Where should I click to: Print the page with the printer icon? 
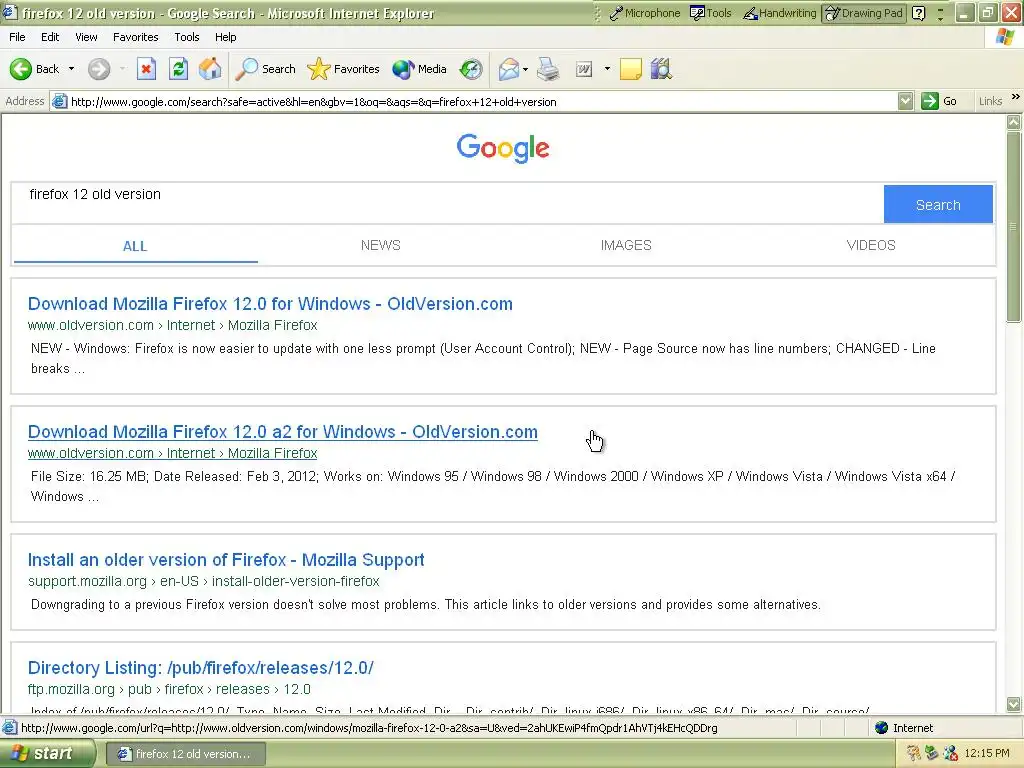548,69
